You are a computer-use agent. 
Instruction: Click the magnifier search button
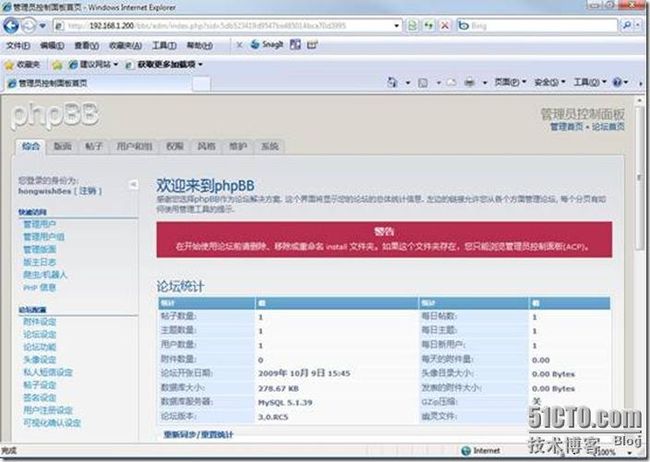(x=627, y=26)
